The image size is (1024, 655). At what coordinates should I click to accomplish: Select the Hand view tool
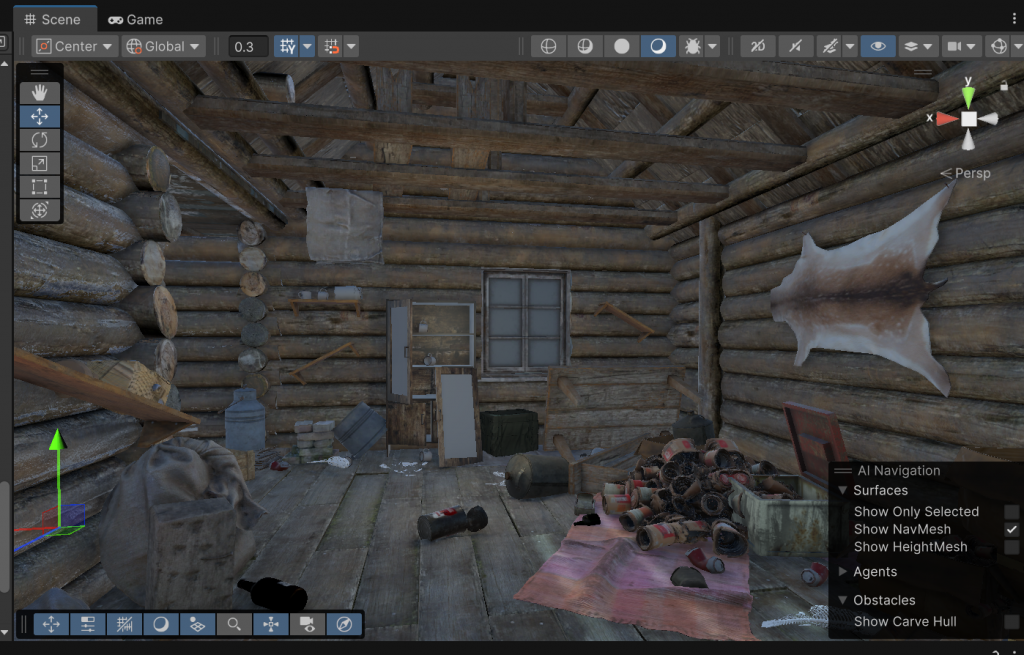click(x=40, y=93)
